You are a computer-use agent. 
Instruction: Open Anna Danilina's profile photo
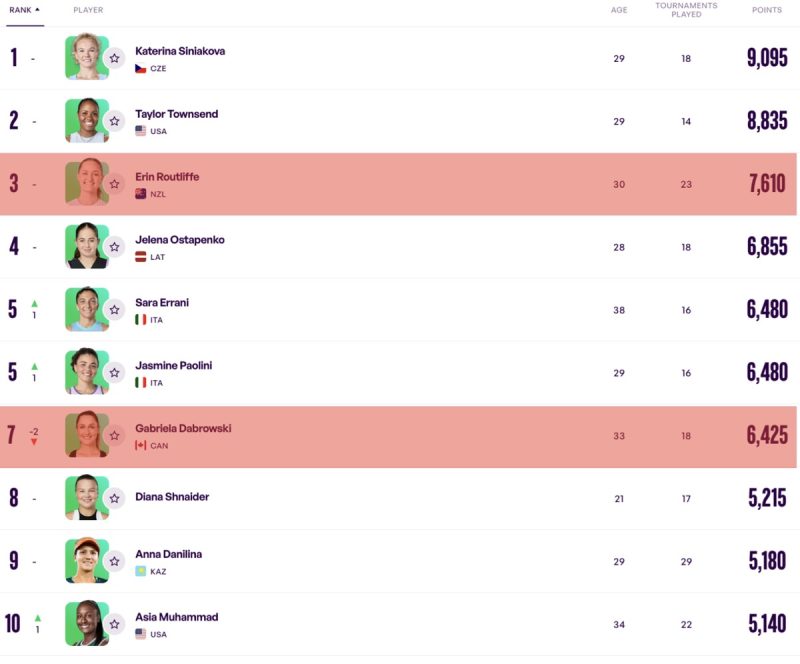pos(87,560)
